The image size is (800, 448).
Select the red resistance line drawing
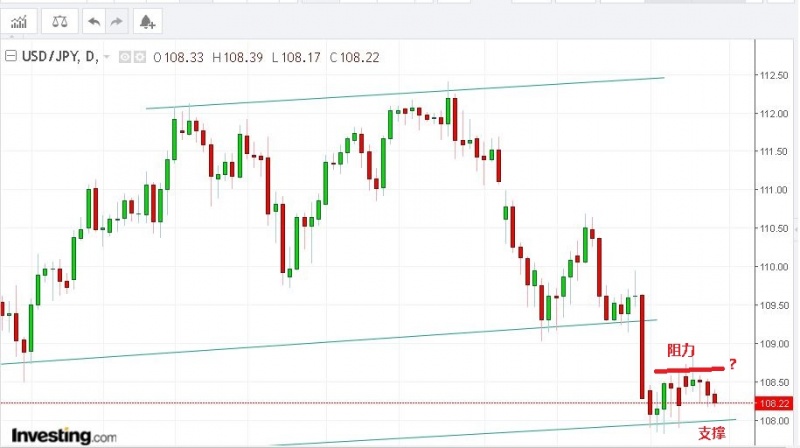click(x=689, y=370)
